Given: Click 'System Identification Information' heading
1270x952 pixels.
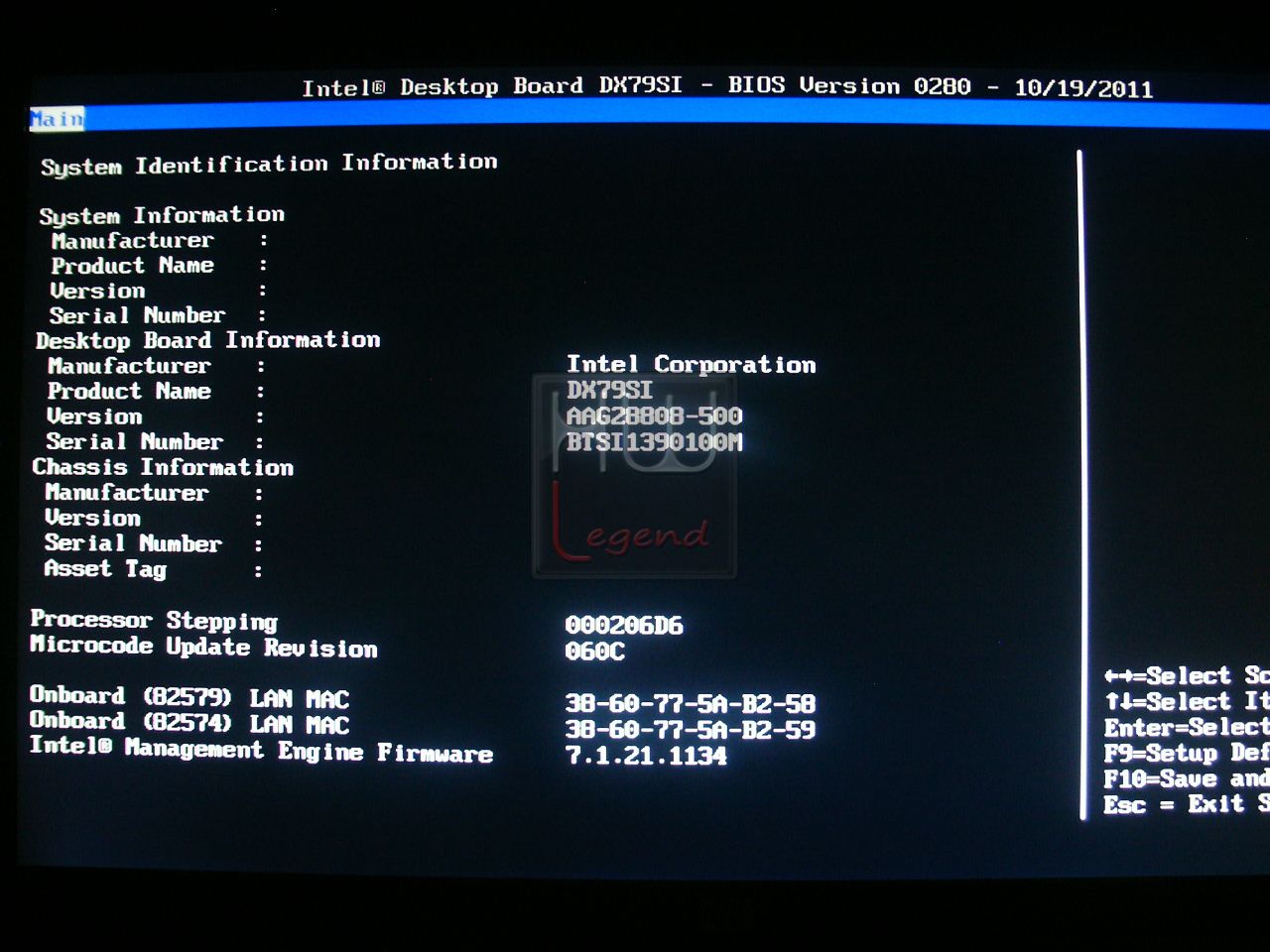Looking at the screenshot, I should (x=269, y=164).
